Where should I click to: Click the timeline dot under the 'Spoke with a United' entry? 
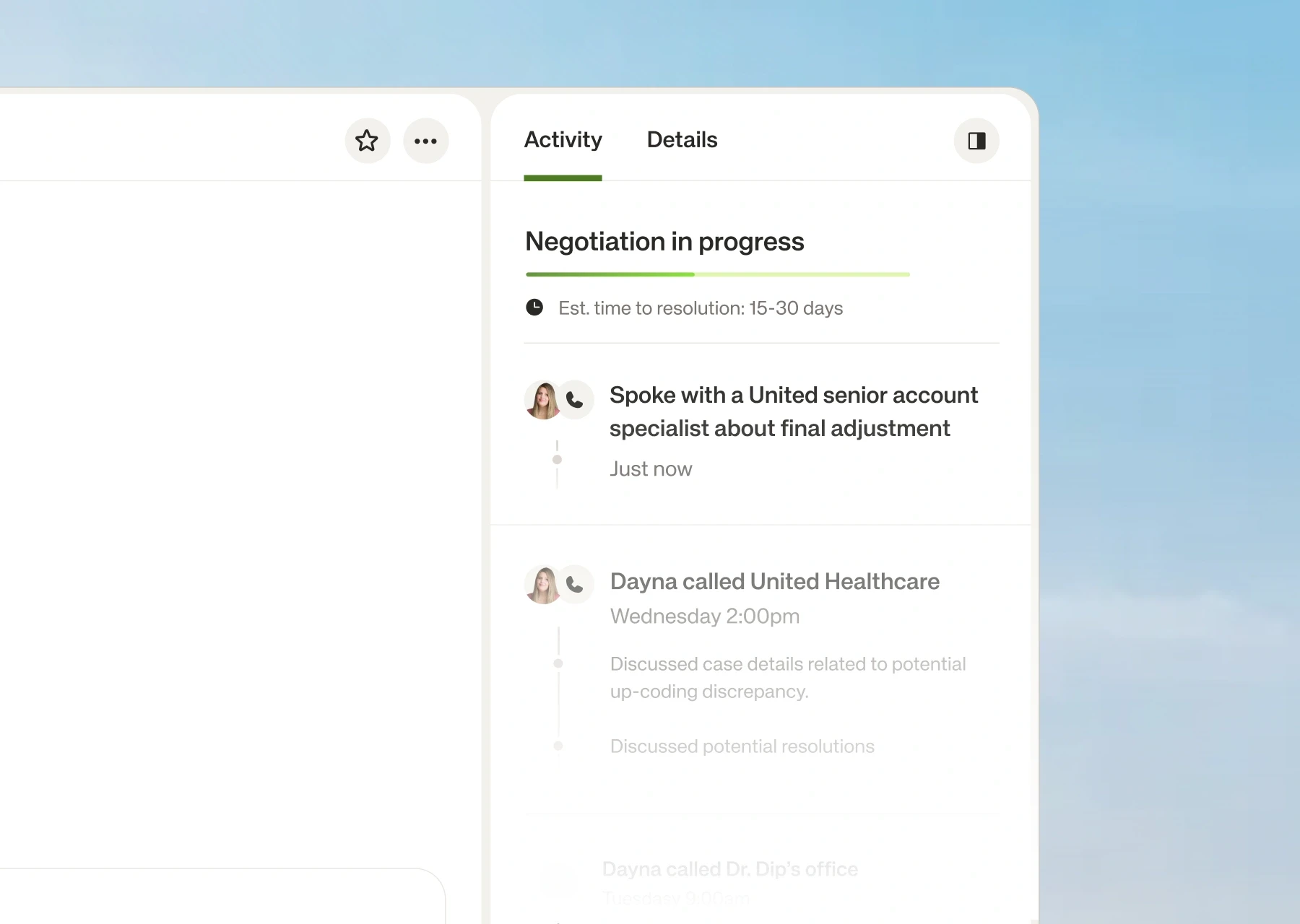click(x=557, y=460)
